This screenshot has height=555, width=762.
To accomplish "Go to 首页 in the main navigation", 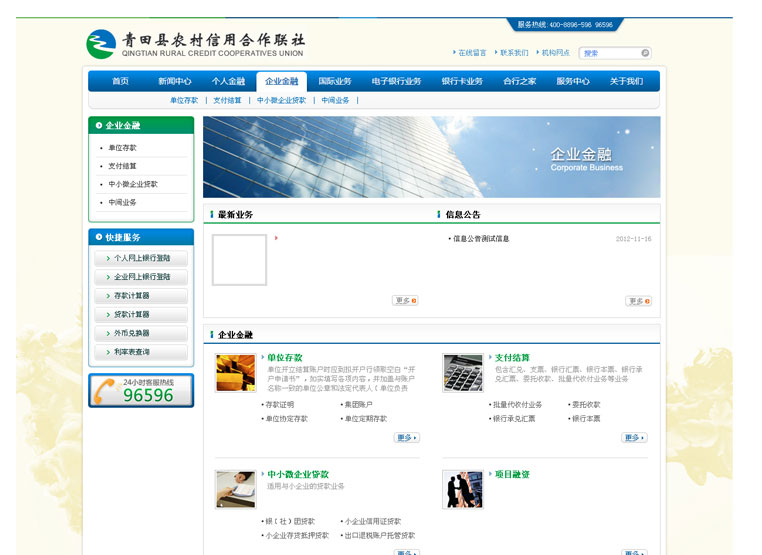I will (x=120, y=82).
